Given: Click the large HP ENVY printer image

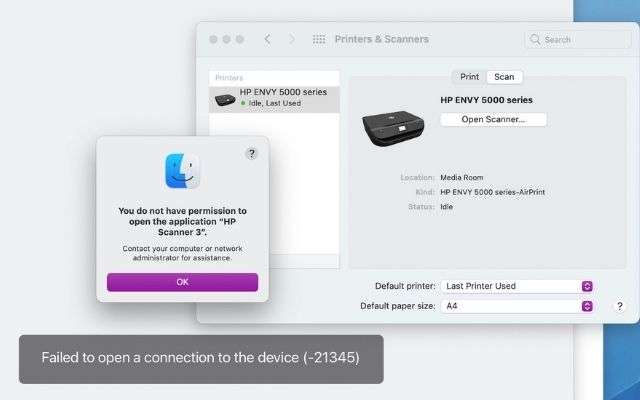Looking at the screenshot, I should pyautogui.click(x=393, y=128).
